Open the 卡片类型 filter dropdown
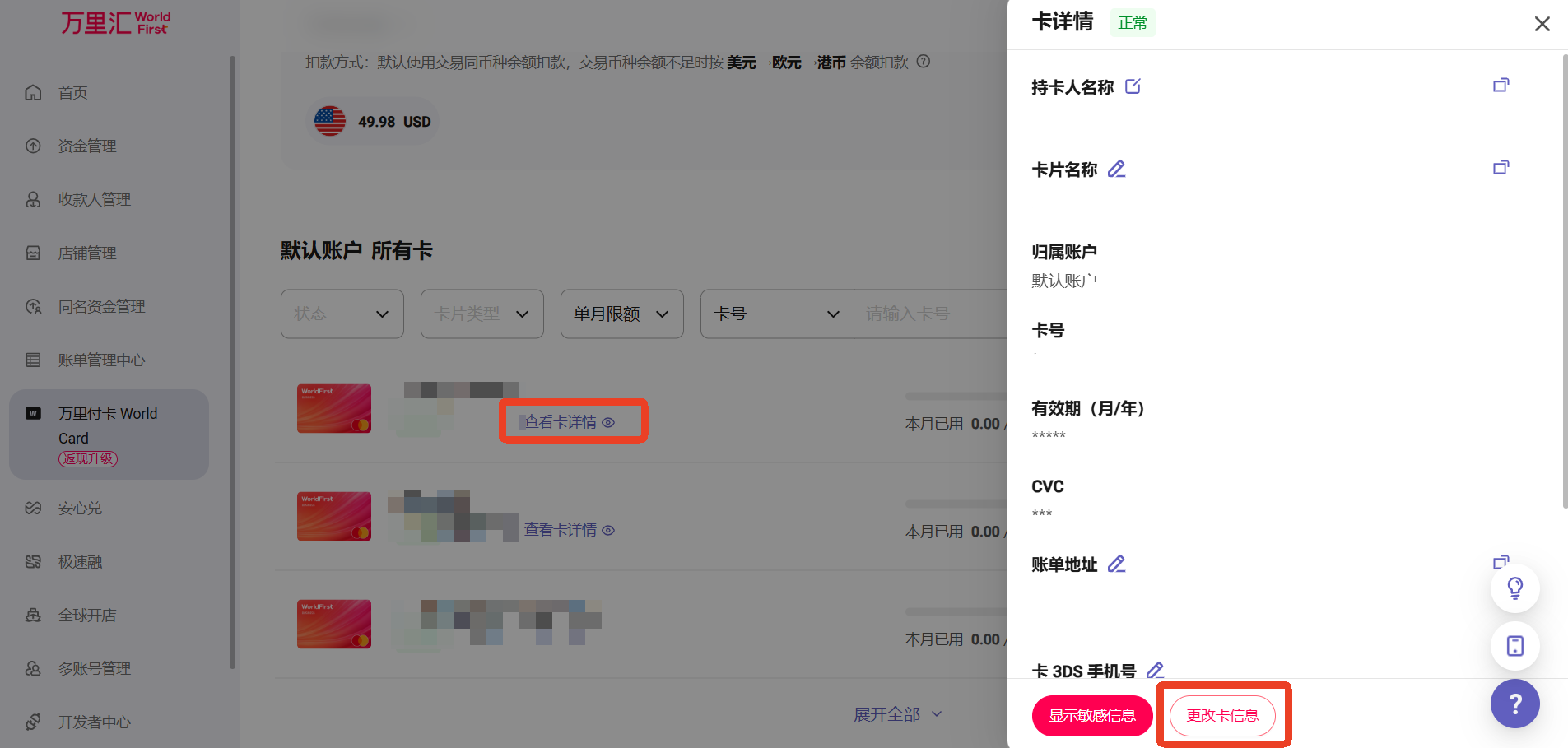The image size is (1568, 748). (482, 314)
